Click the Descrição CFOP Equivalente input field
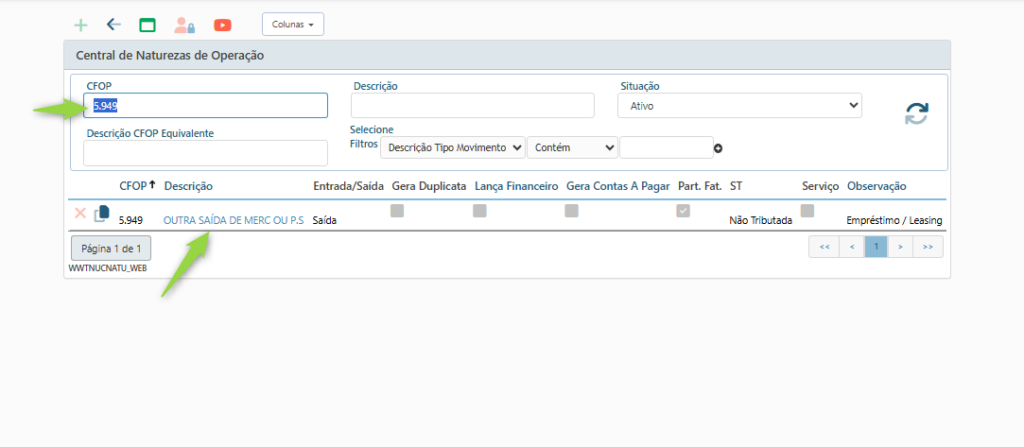 pos(205,153)
